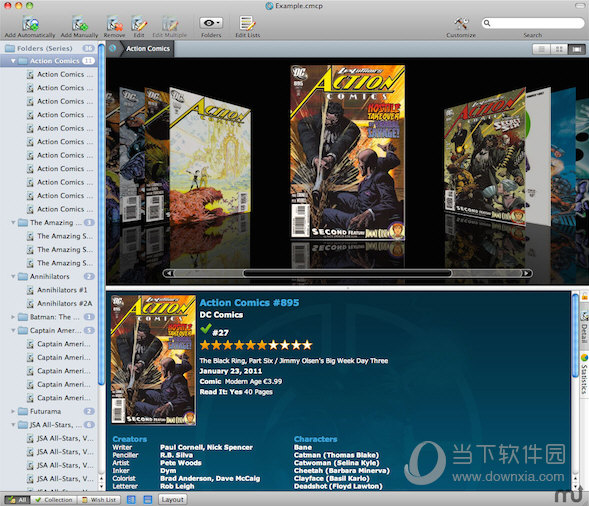Click the Creators heading
Screen dimensions: 589x506
(130, 439)
